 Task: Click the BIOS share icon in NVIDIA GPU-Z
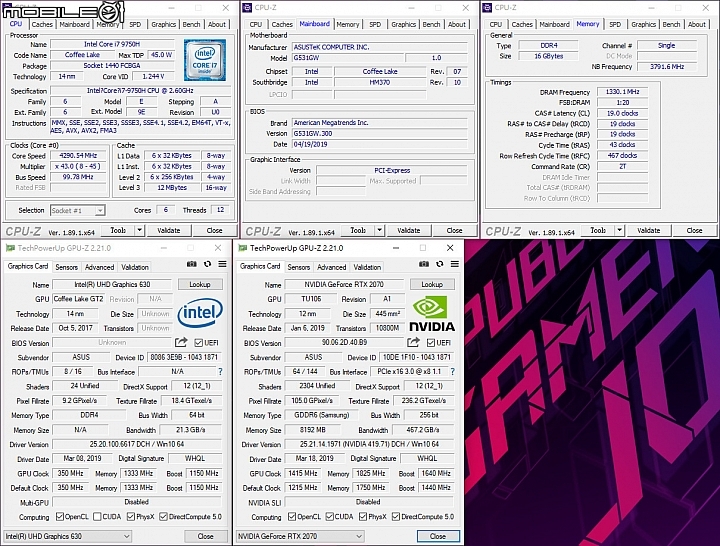[x=413, y=342]
